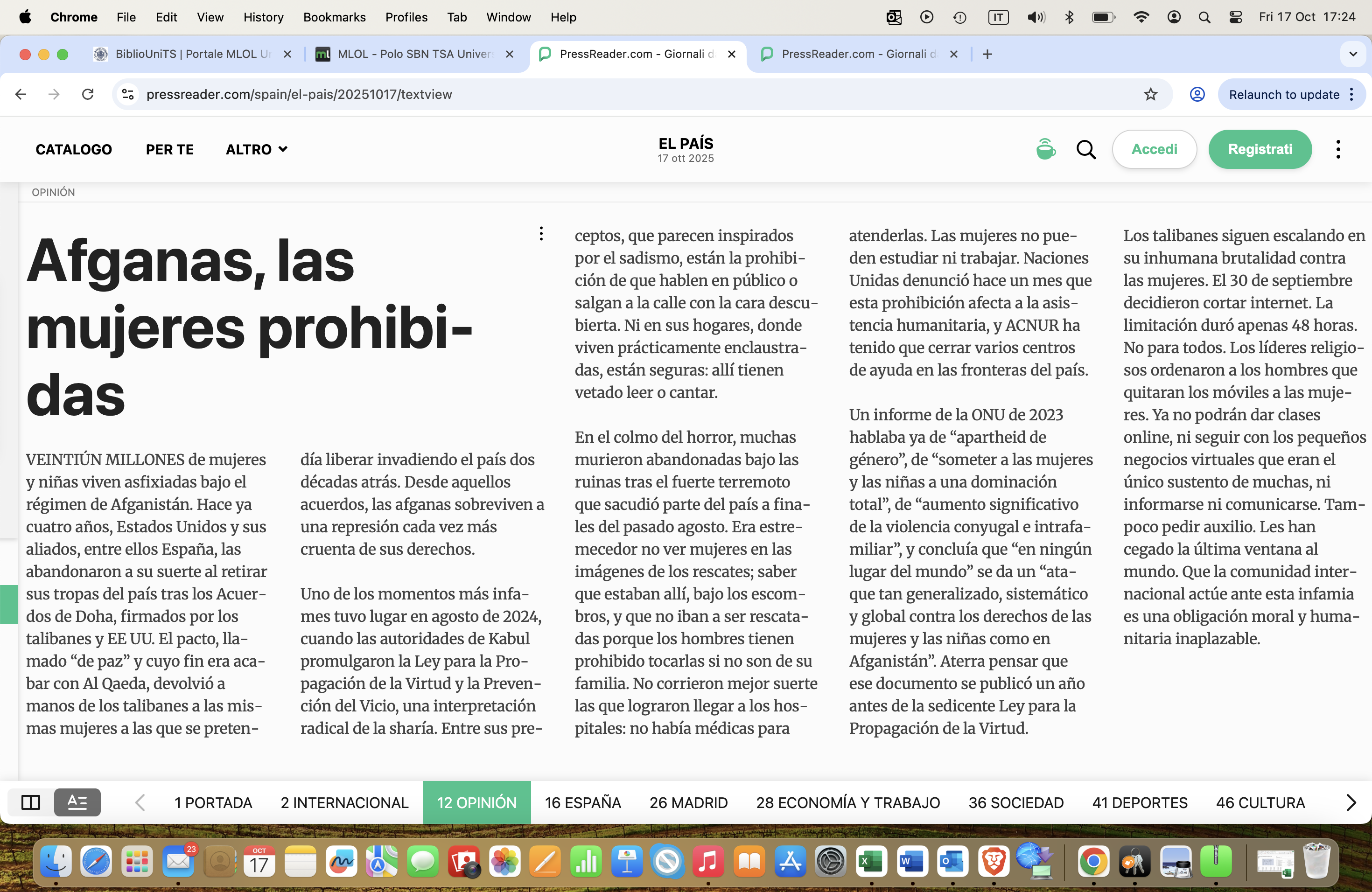Viewport: 1372px width, 892px height.
Task: Expand the ALTRO dropdown menu
Action: [x=257, y=149]
